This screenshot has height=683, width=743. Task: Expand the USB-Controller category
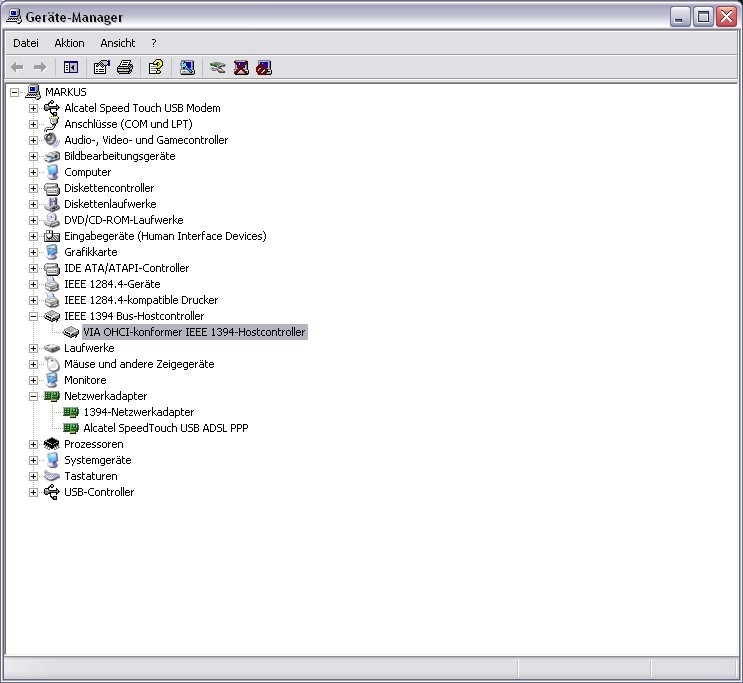(x=33, y=492)
